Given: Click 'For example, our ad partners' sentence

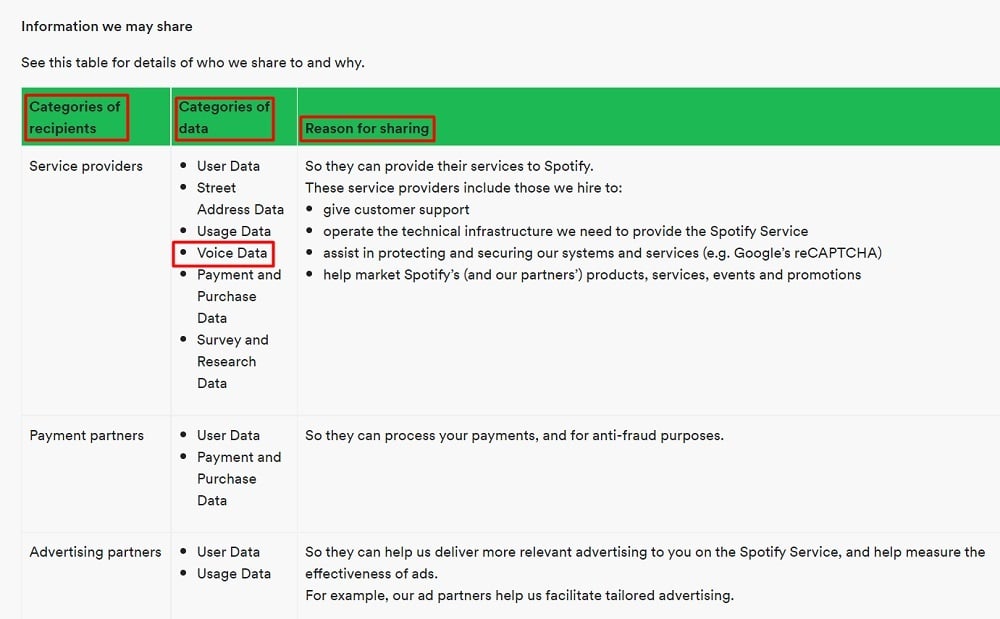Looking at the screenshot, I should click(520, 595).
